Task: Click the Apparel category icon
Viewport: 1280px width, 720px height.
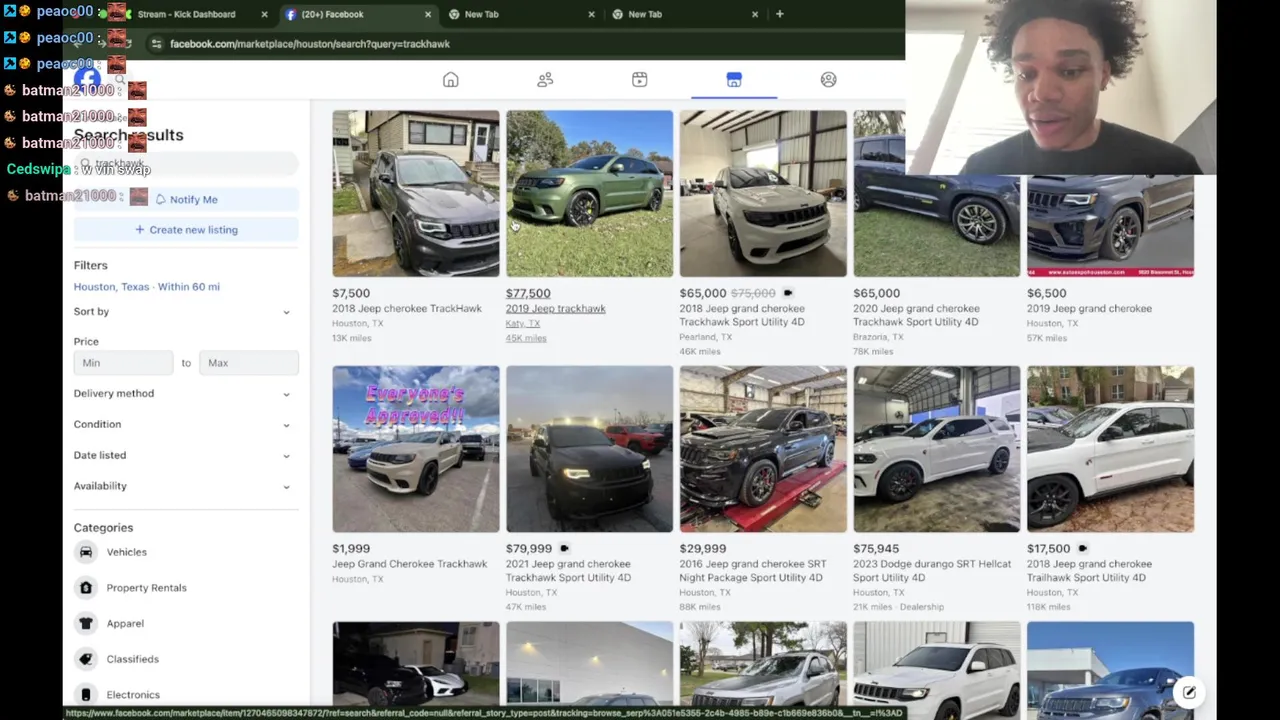Action: 86,623
